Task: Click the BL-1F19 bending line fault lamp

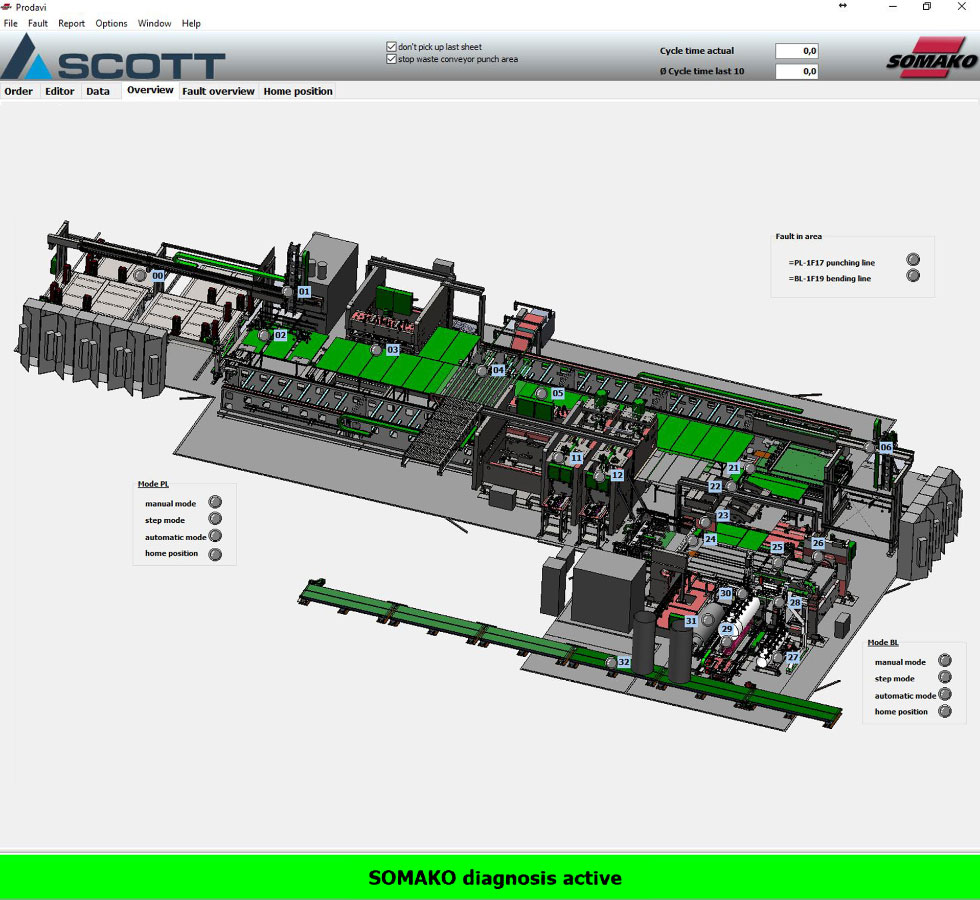Action: pyautogui.click(x=912, y=276)
